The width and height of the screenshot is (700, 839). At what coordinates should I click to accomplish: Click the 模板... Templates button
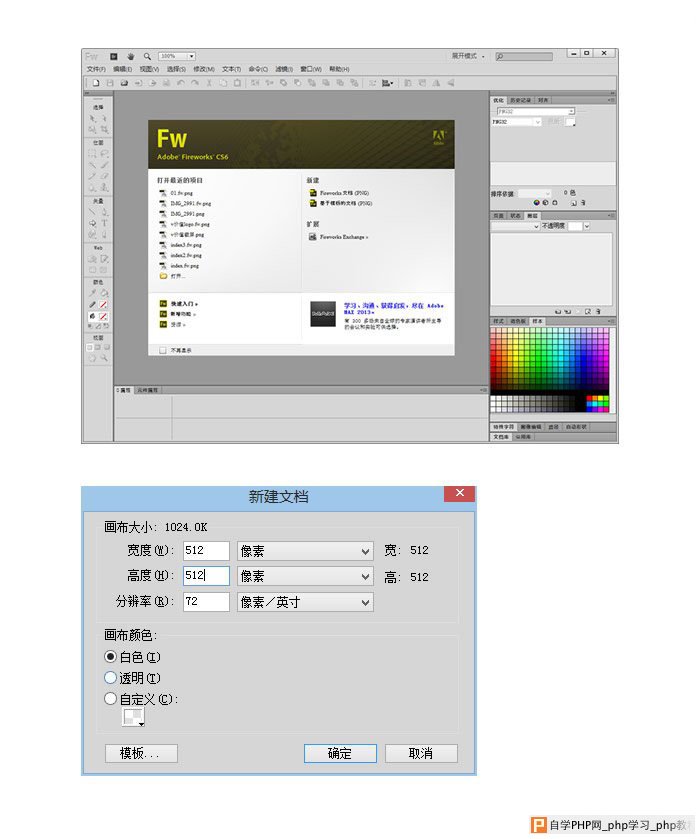point(141,753)
